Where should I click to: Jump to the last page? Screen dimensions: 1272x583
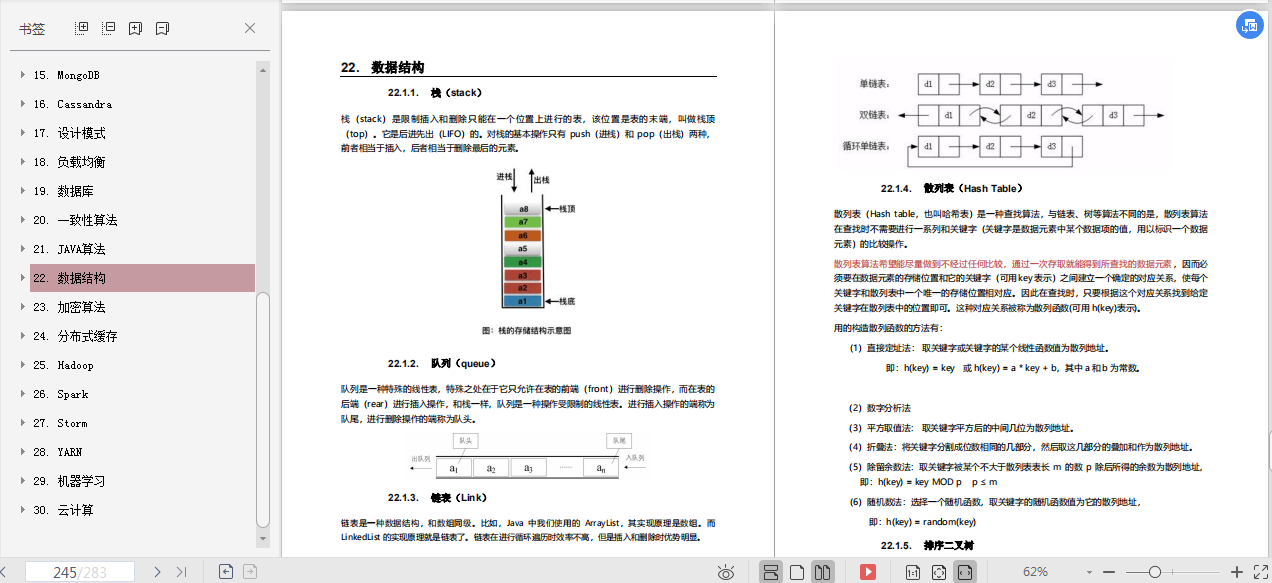click(x=181, y=572)
